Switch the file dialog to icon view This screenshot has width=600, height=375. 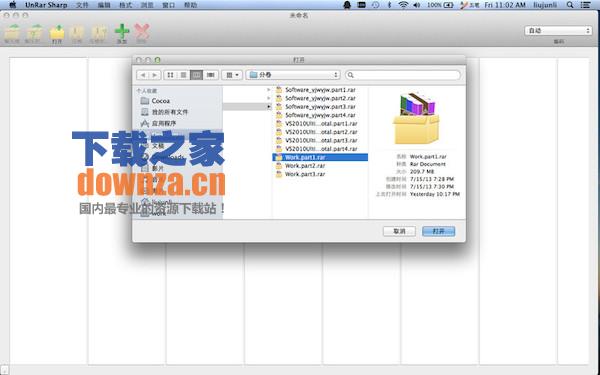[170, 75]
